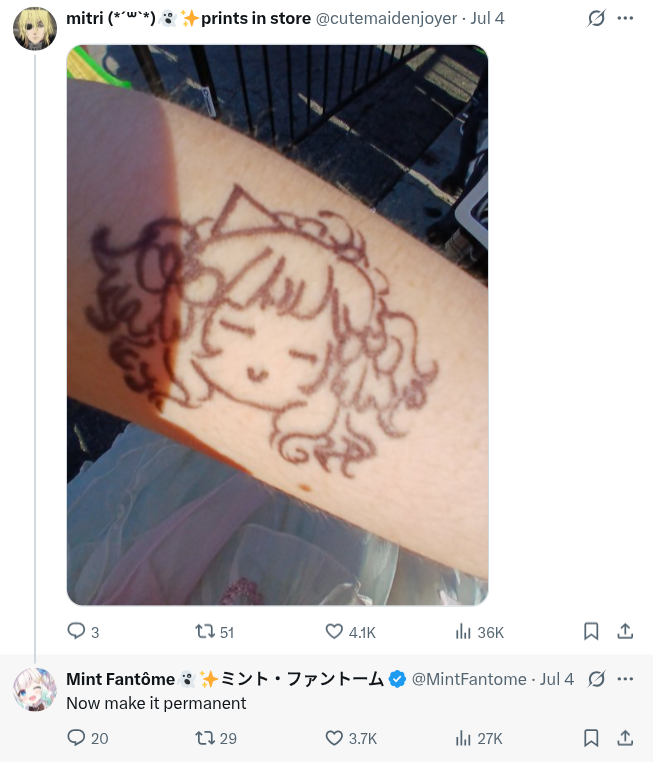Image resolution: width=653 pixels, height=762 pixels.
Task: Open more options on Mint Fantôme's reply
Action: tap(625, 679)
